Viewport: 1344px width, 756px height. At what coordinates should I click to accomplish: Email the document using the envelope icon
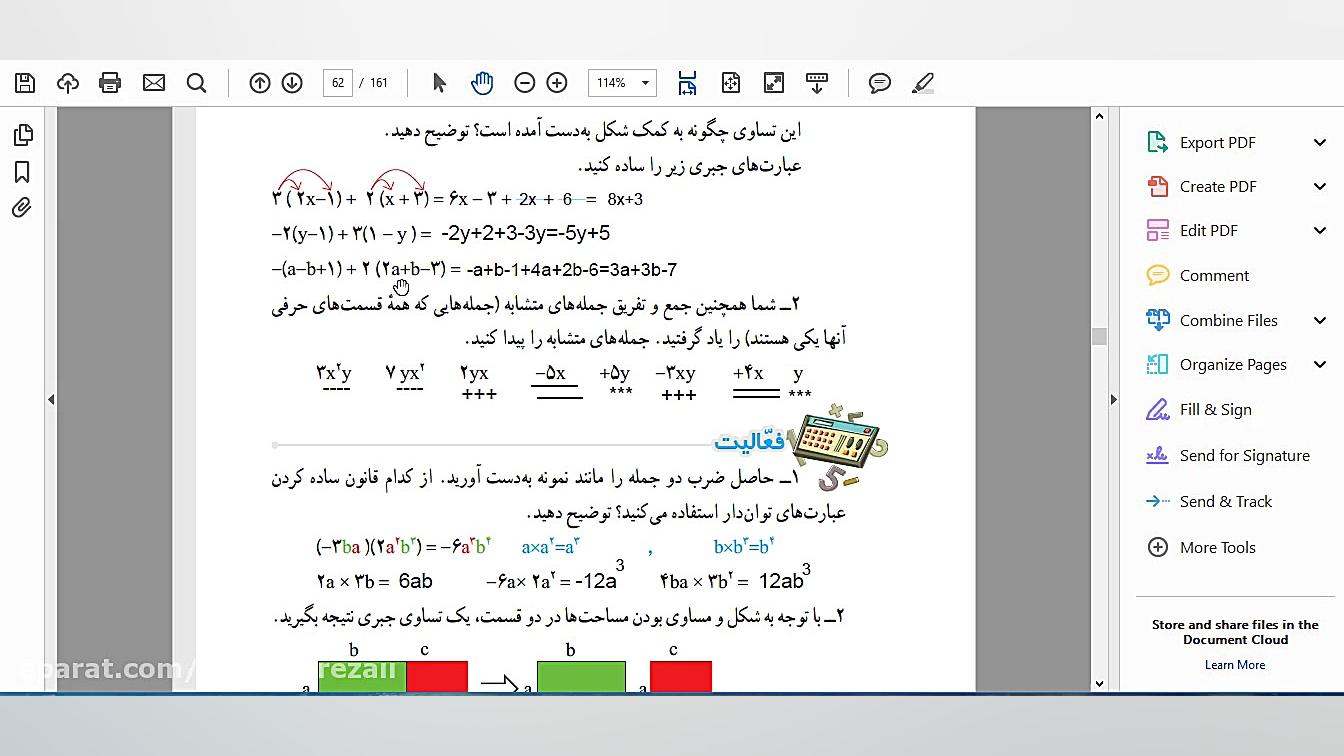(x=153, y=83)
